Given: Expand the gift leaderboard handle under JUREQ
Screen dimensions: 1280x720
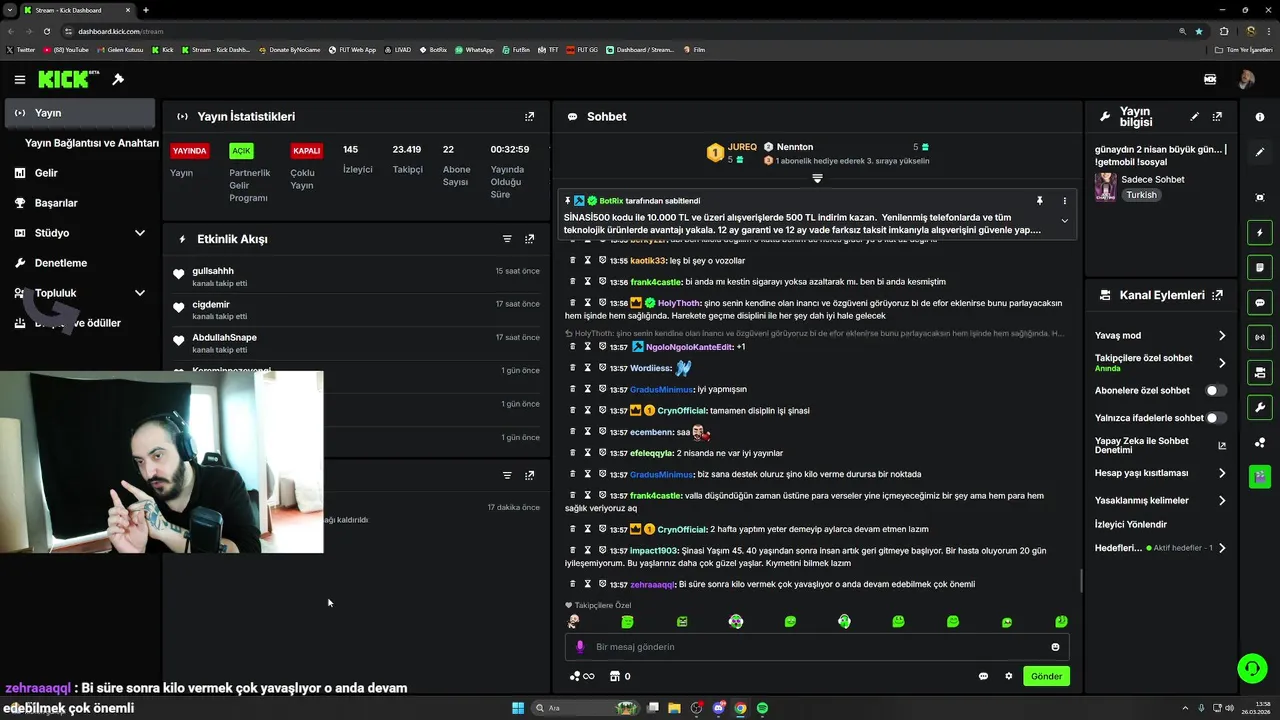Looking at the screenshot, I should coord(817,179).
